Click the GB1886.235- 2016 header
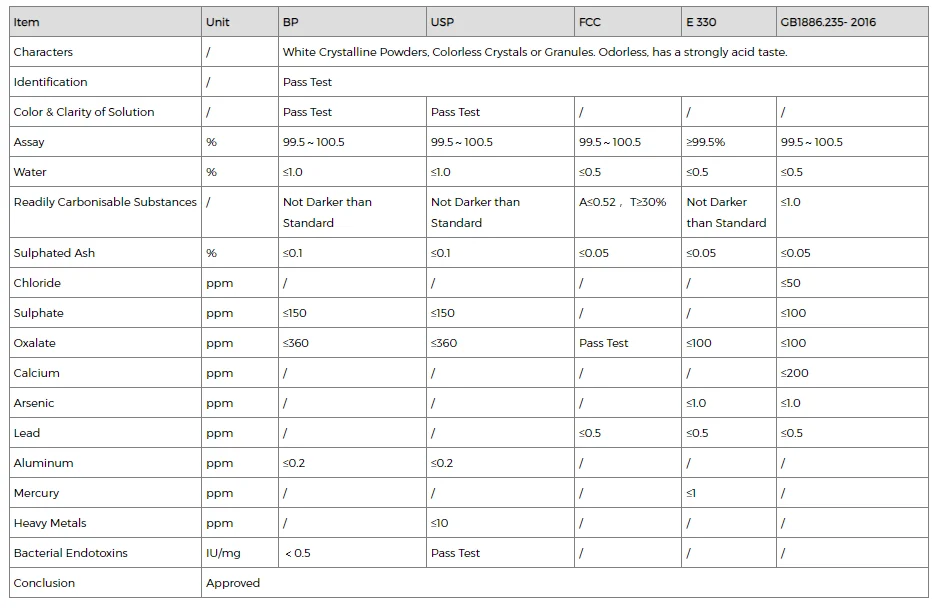The width and height of the screenshot is (945, 609). click(852, 22)
